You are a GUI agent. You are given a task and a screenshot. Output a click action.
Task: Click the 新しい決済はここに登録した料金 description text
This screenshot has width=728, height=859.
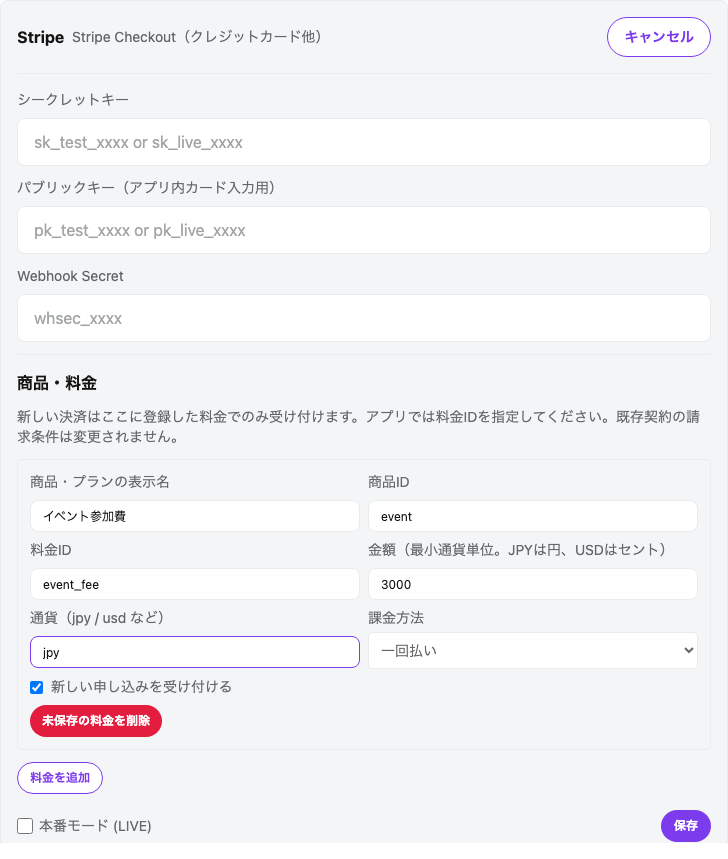(x=359, y=427)
